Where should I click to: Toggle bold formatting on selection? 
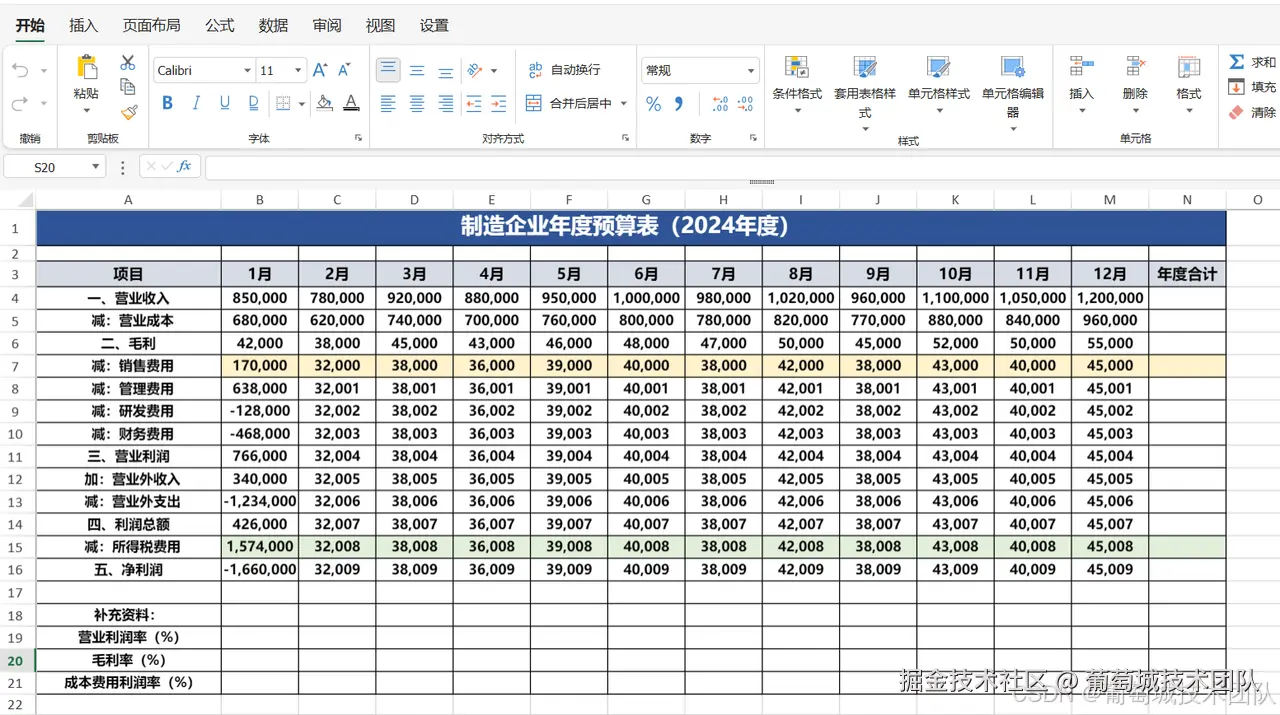coord(167,103)
